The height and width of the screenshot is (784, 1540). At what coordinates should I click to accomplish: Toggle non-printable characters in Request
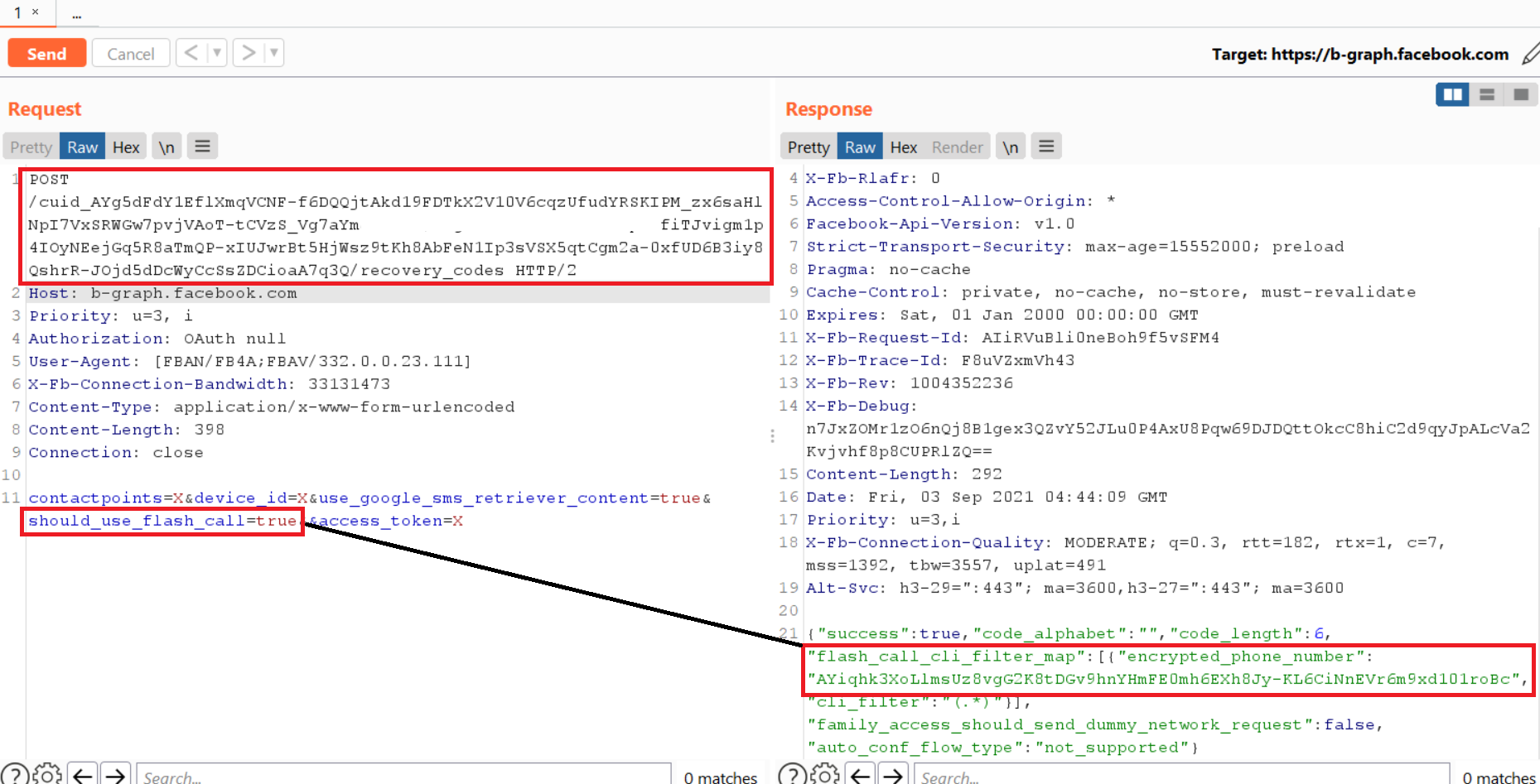tap(167, 147)
